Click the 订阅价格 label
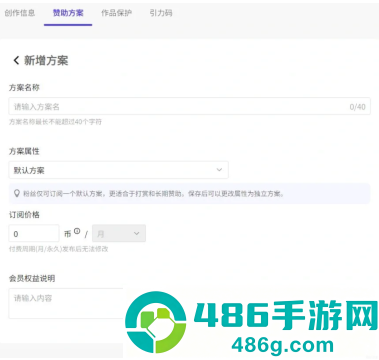 click(x=24, y=215)
